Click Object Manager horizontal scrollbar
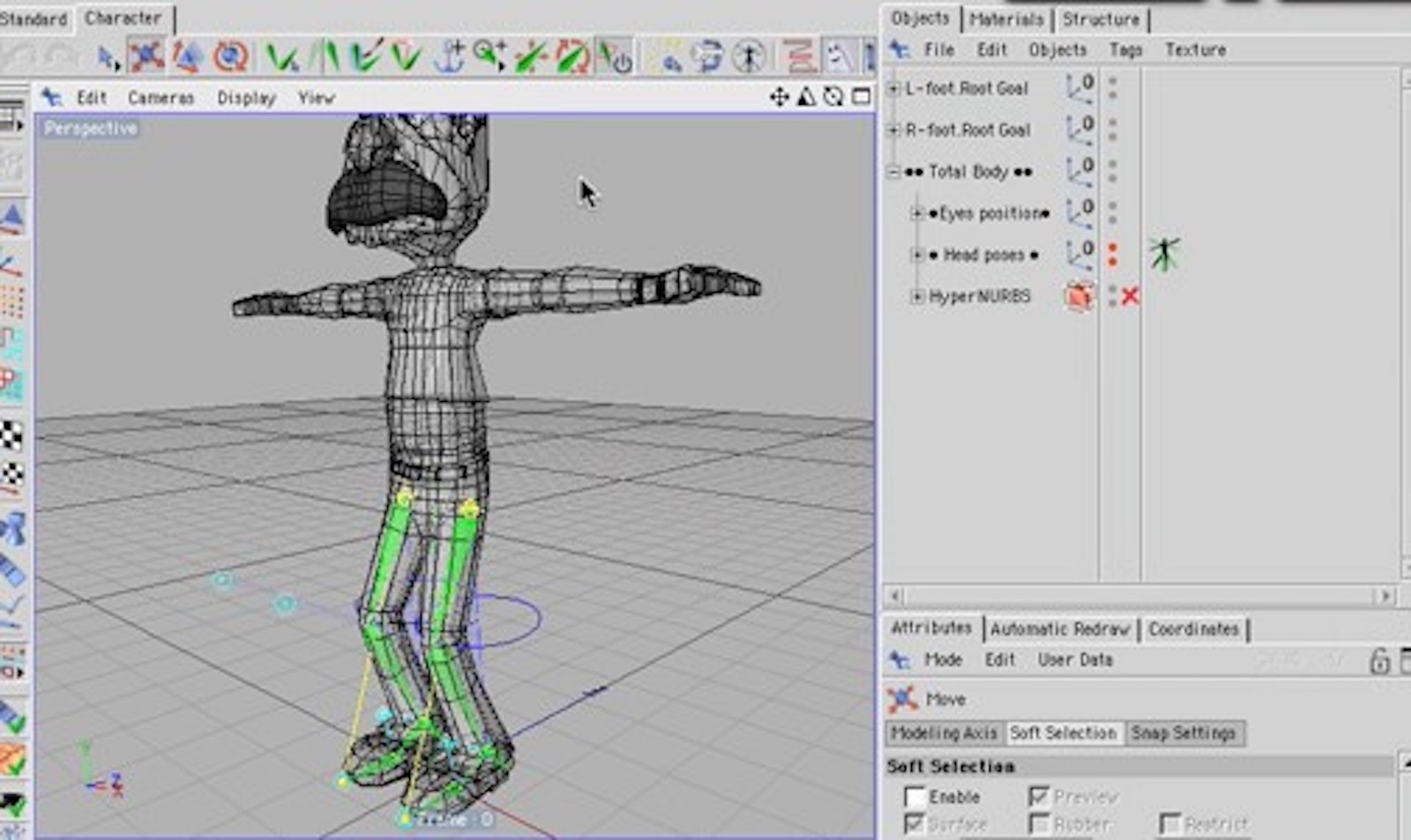The image size is (1411, 840). (1139, 596)
